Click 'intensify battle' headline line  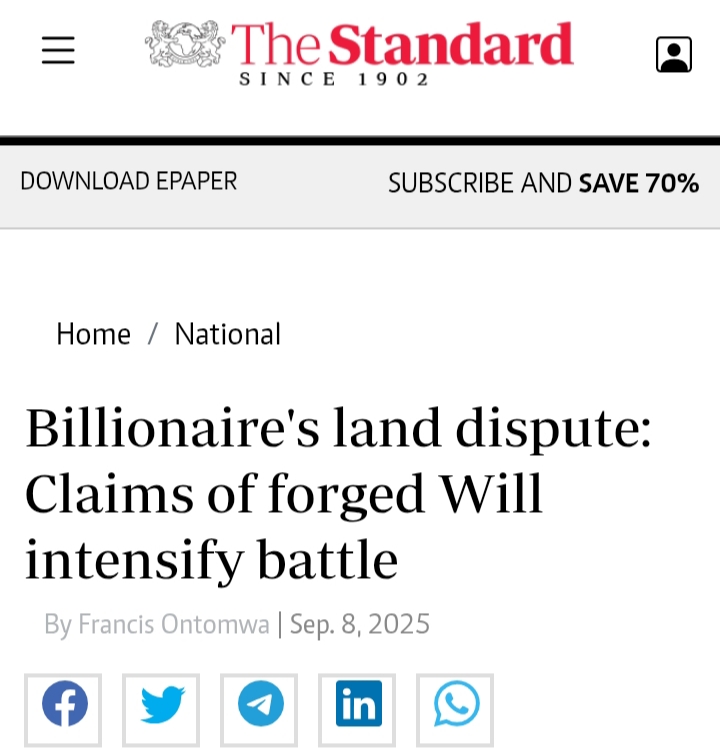pyautogui.click(x=212, y=559)
